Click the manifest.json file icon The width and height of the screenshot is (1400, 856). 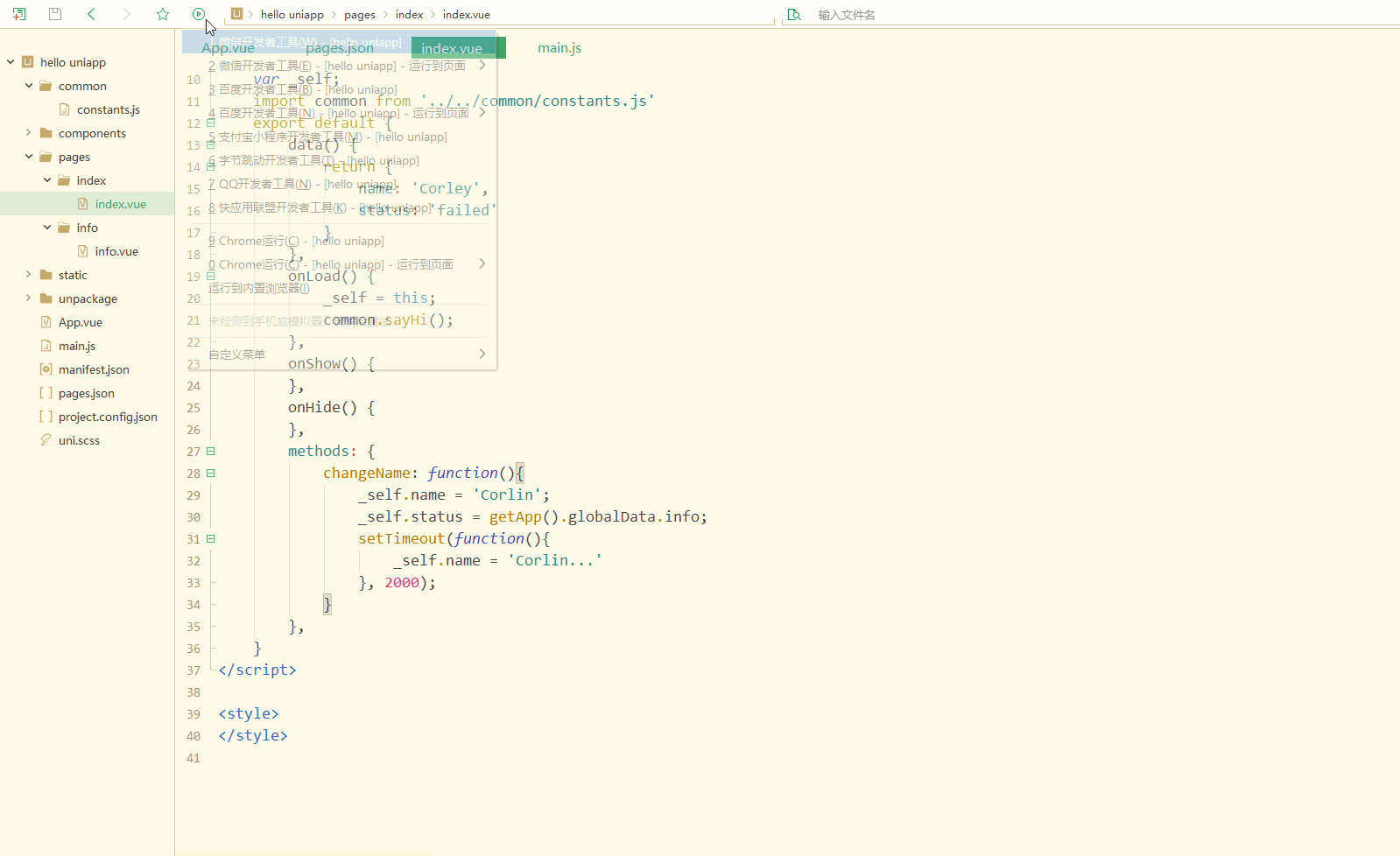[46, 369]
